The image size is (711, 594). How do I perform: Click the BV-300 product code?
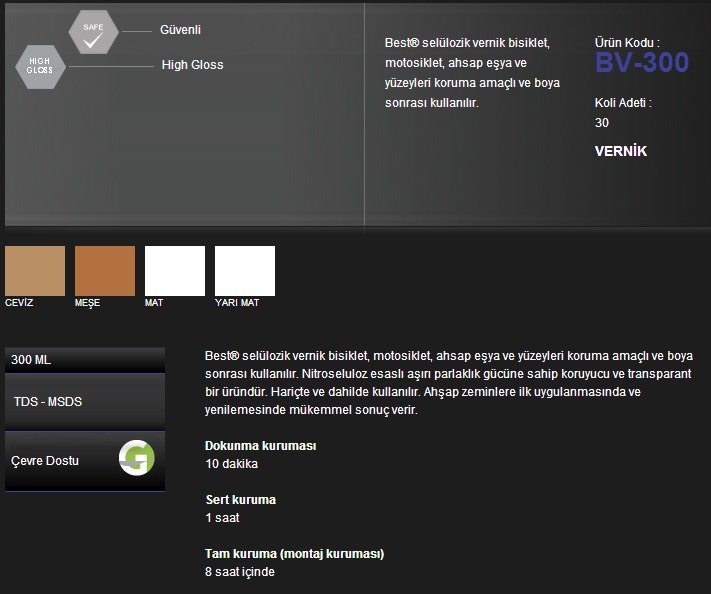642,63
